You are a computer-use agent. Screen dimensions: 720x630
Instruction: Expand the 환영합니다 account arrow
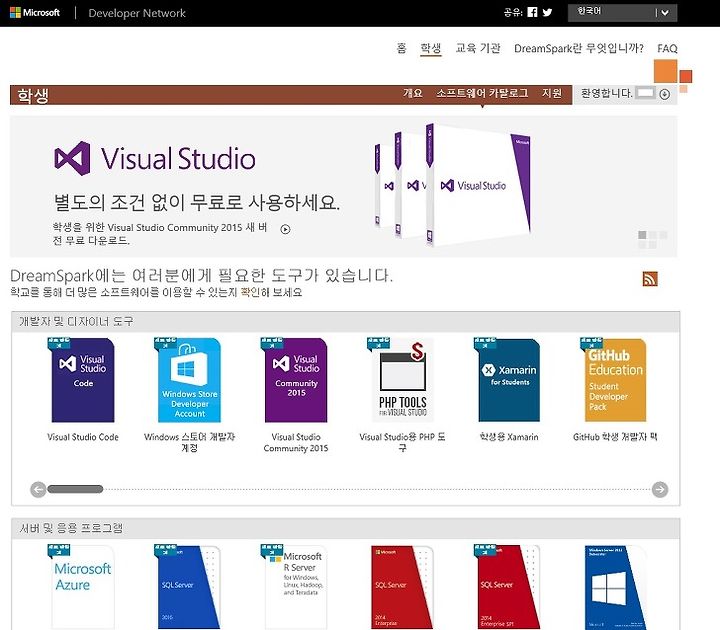[x=664, y=94]
